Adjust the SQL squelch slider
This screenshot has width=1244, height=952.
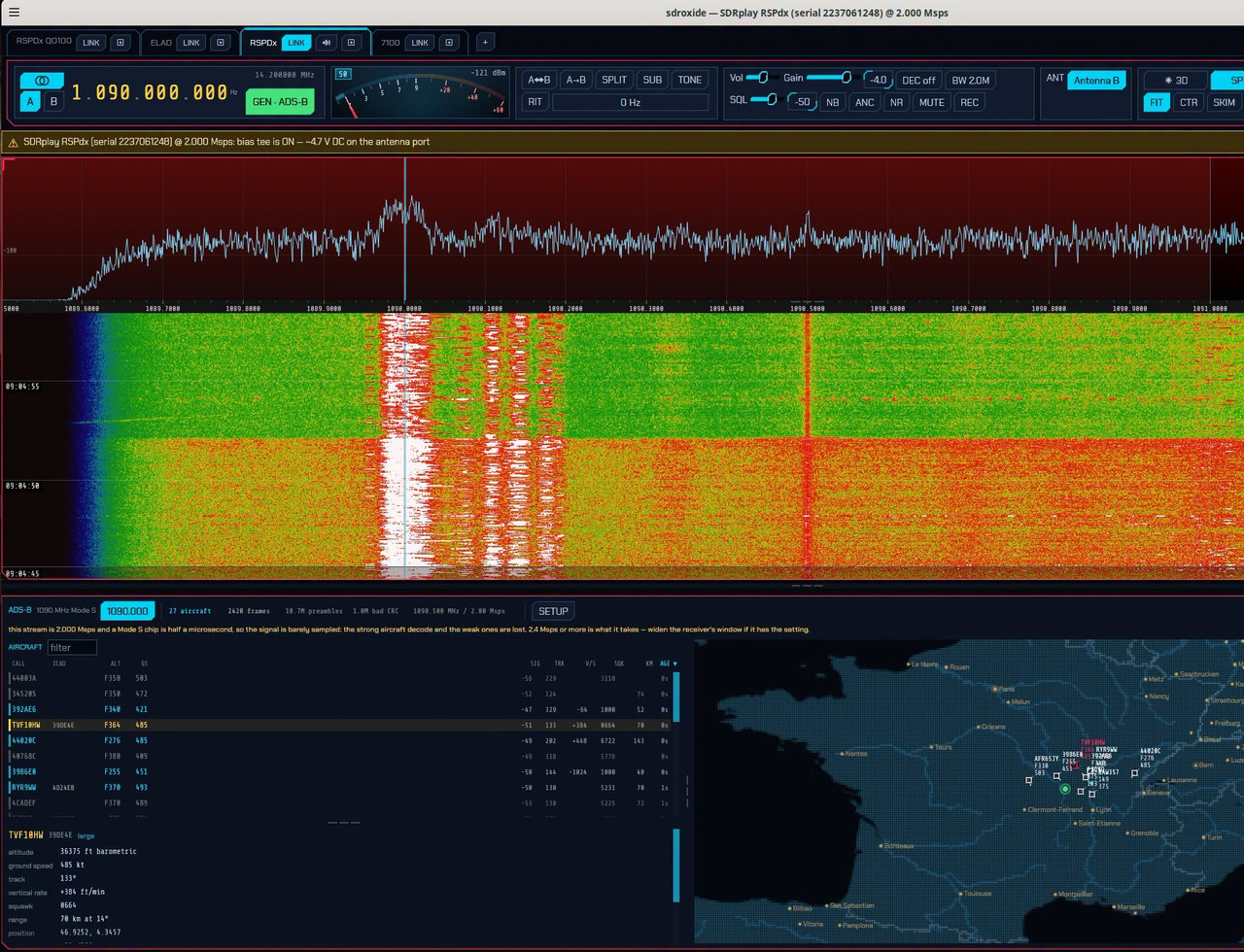click(765, 99)
